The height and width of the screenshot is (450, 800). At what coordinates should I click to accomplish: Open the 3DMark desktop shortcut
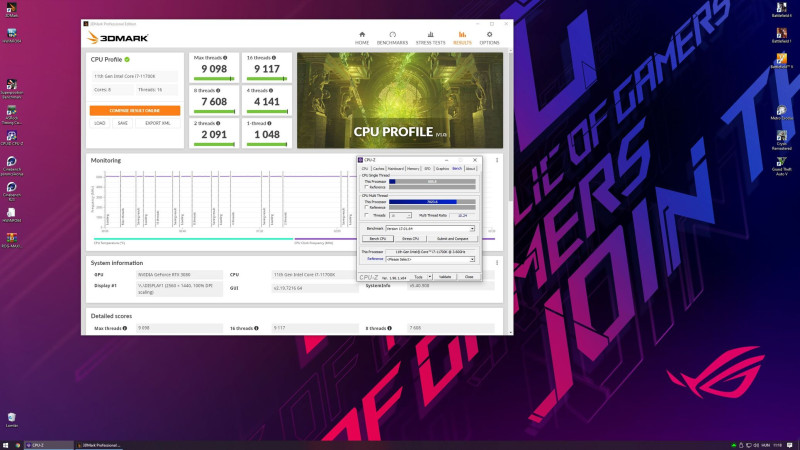tap(11, 10)
